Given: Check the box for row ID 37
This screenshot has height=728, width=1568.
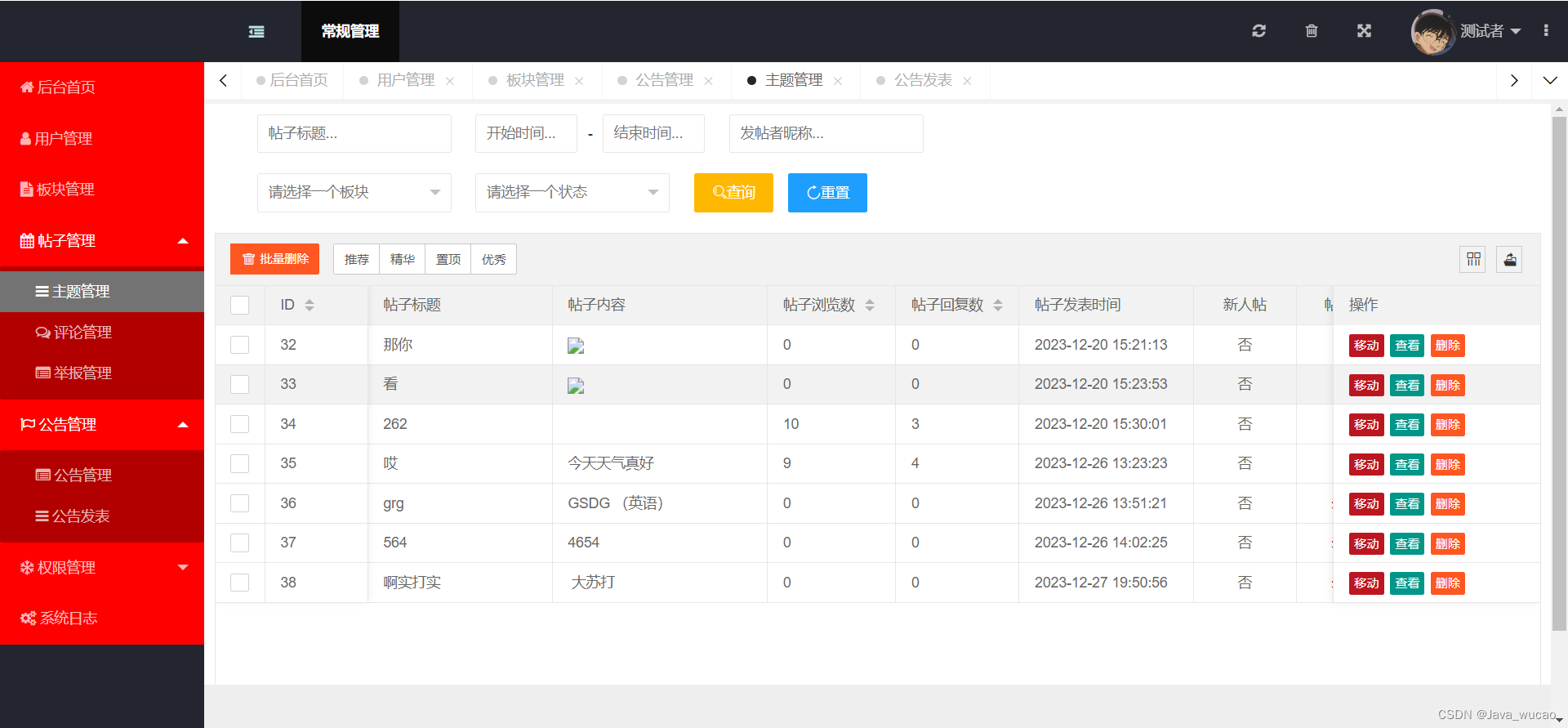Looking at the screenshot, I should click(239, 543).
